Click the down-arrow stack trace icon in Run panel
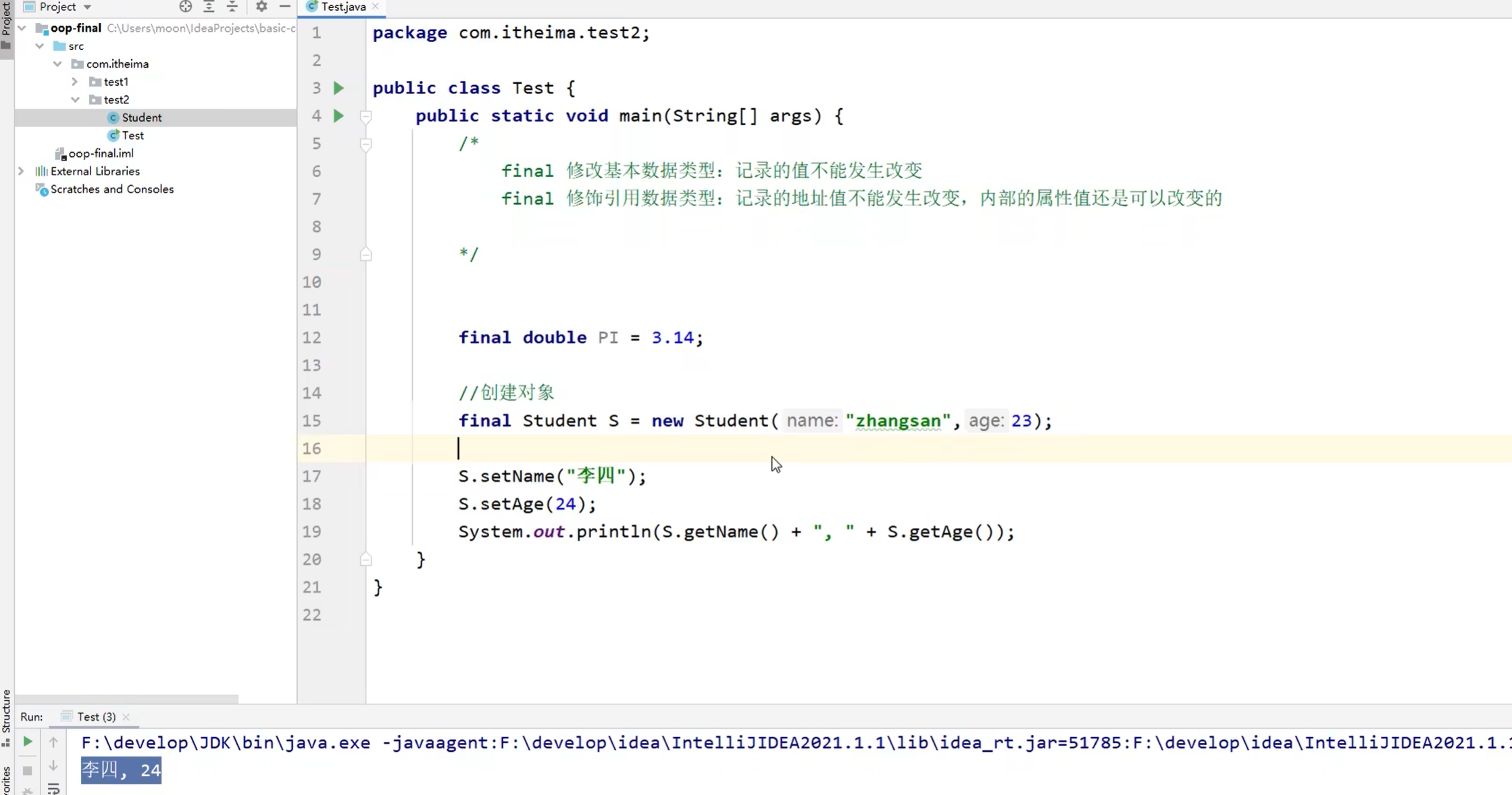1512x795 pixels. (53, 766)
